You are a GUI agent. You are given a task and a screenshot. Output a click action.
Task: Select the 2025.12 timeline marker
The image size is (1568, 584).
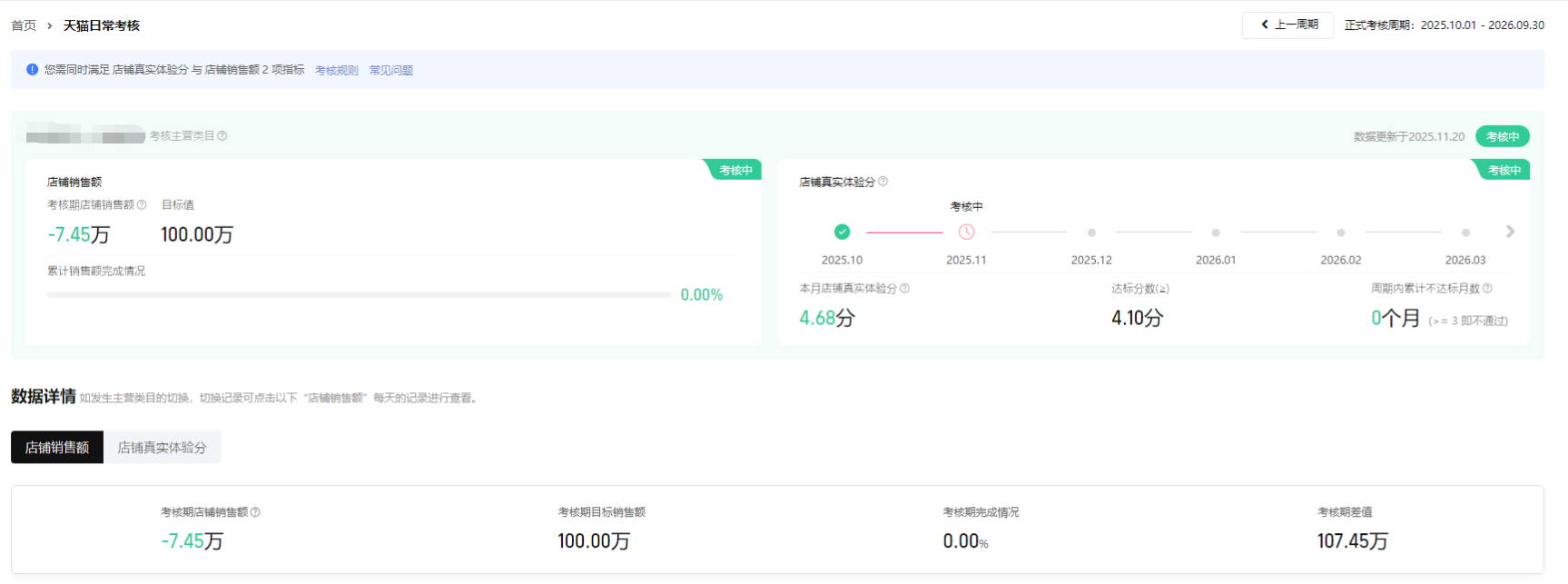click(x=1091, y=233)
